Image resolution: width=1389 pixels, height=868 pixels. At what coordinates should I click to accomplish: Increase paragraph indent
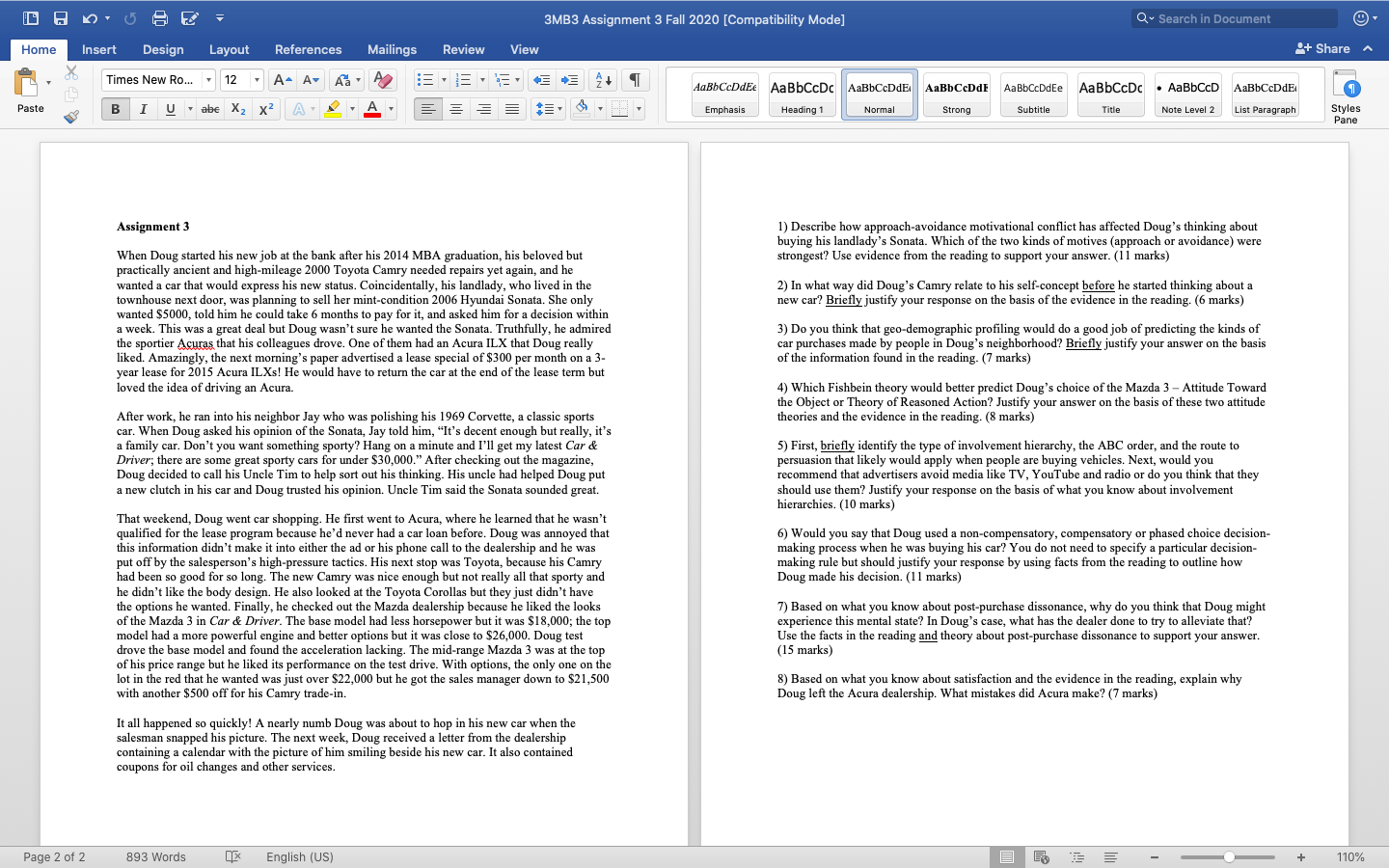pyautogui.click(x=570, y=80)
